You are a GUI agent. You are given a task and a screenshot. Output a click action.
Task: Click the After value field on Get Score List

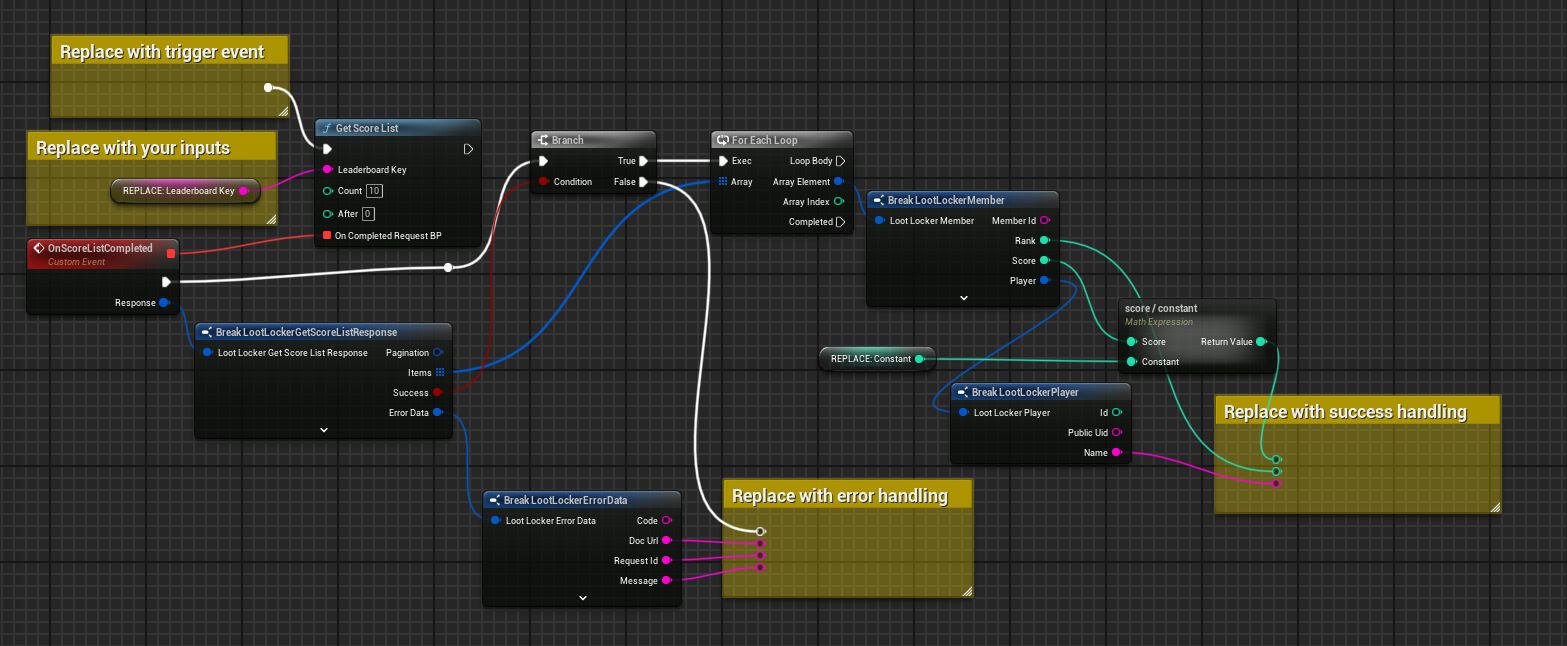click(368, 214)
